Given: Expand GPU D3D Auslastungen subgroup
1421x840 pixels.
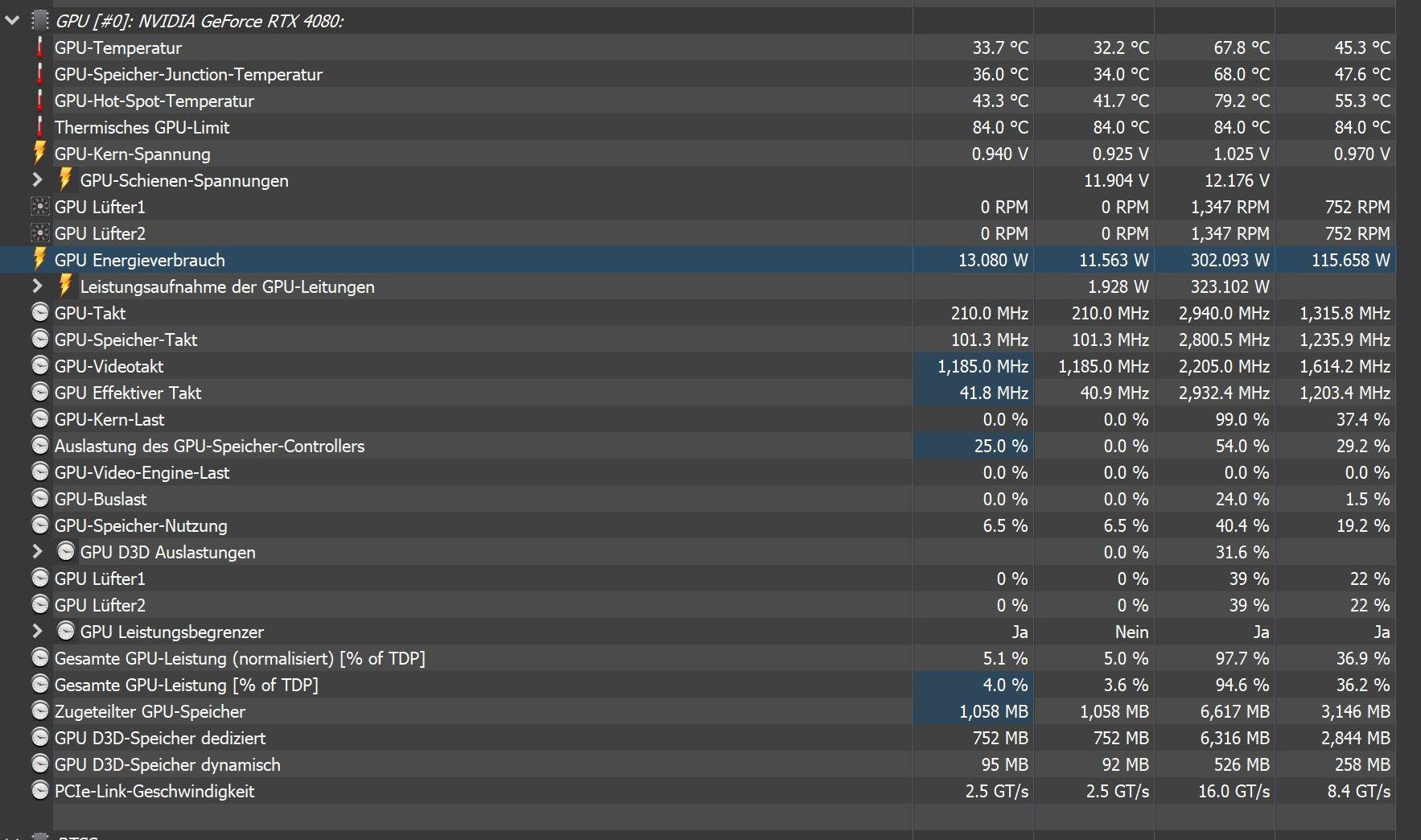Looking at the screenshot, I should pyautogui.click(x=37, y=551).
